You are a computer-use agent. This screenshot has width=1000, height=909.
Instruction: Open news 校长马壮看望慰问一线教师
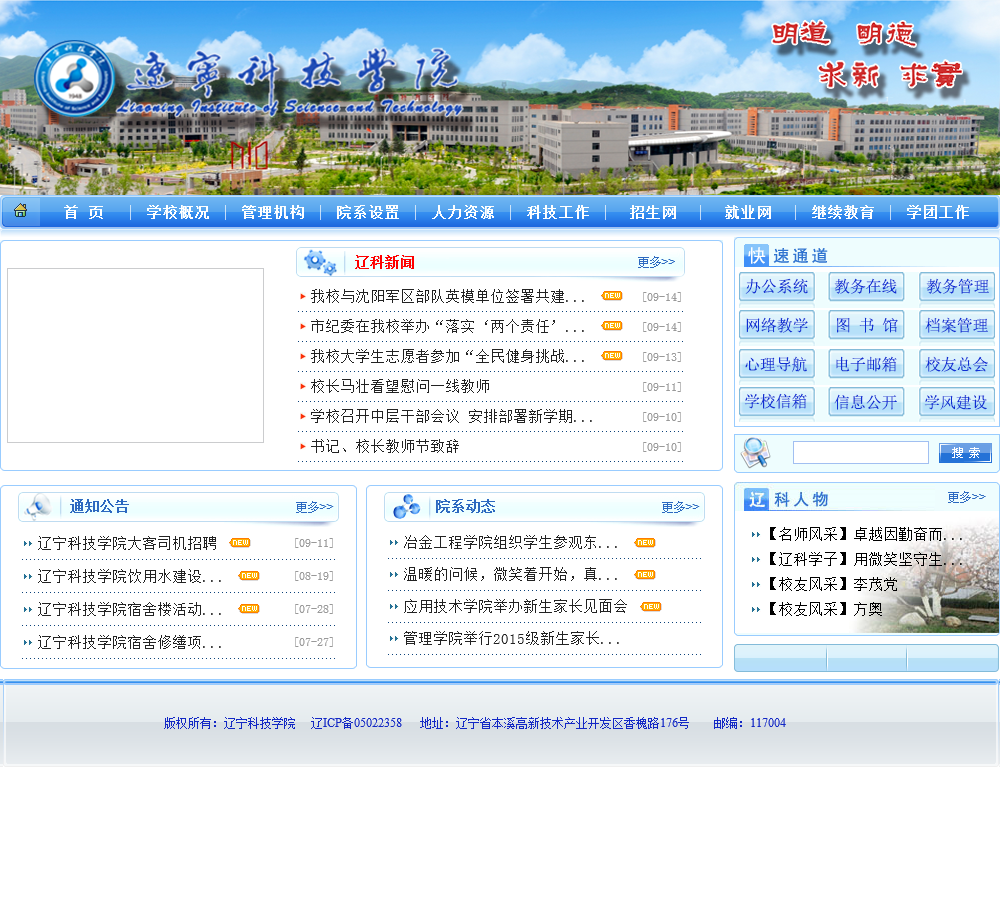[400, 387]
